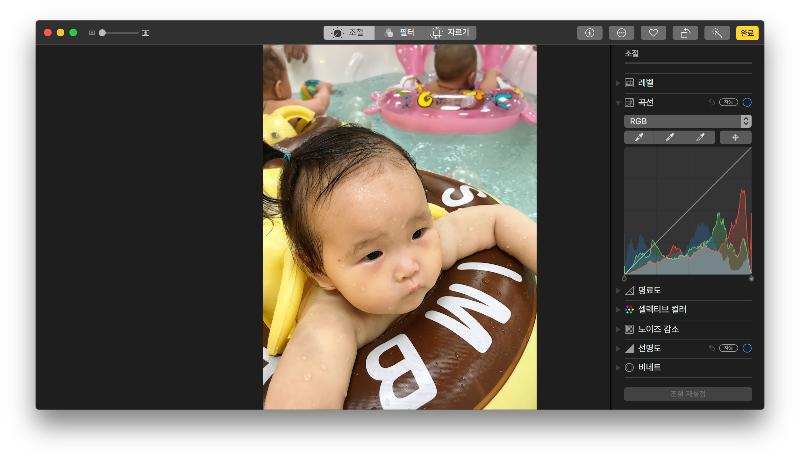Click the yellow 완료 done button
Viewport: 800px width, 460px height.
click(747, 33)
